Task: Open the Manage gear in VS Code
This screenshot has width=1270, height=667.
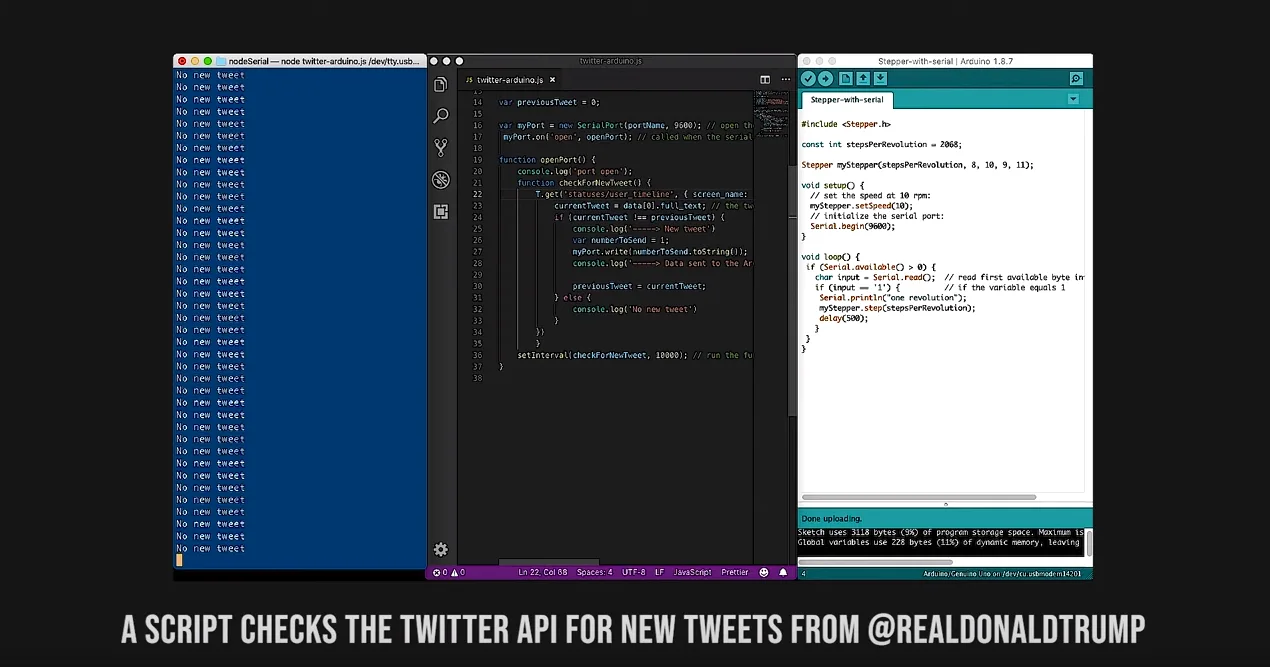Action: (440, 550)
